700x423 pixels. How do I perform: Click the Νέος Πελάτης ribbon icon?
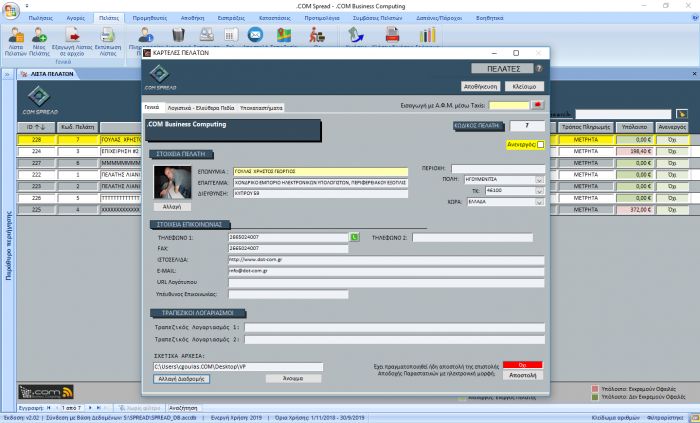39,42
